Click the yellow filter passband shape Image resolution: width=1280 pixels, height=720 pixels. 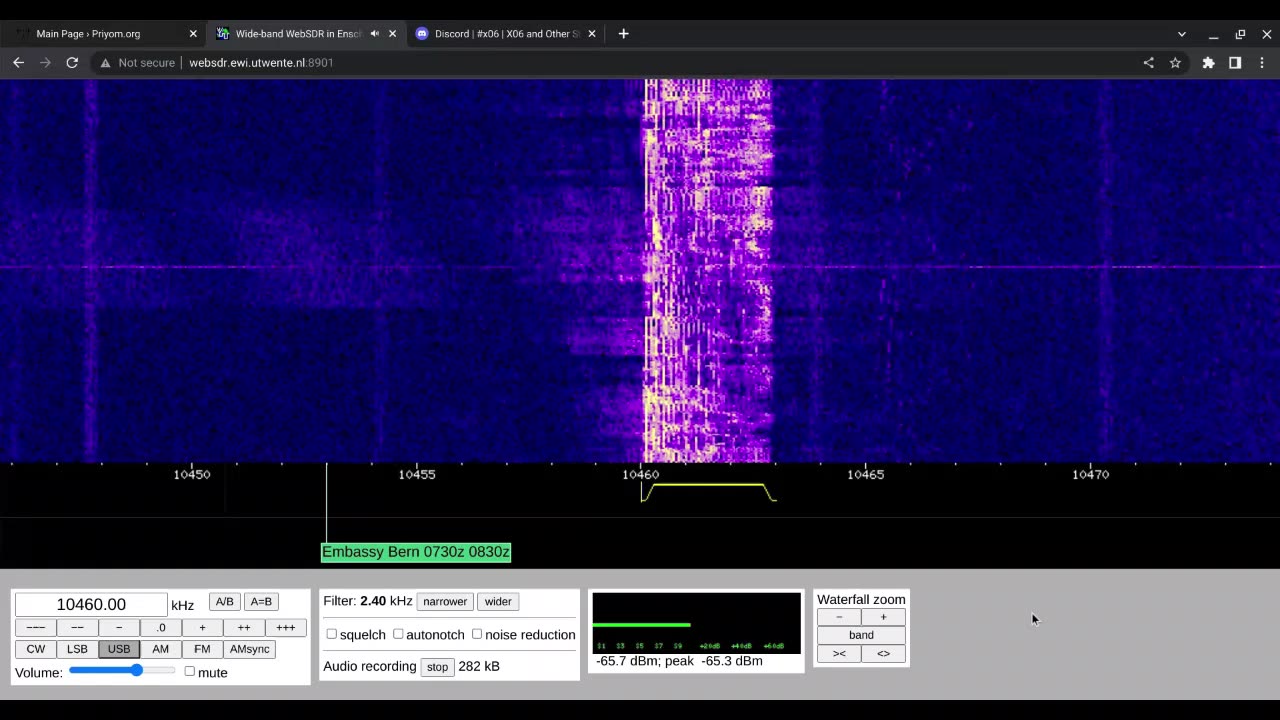708,491
